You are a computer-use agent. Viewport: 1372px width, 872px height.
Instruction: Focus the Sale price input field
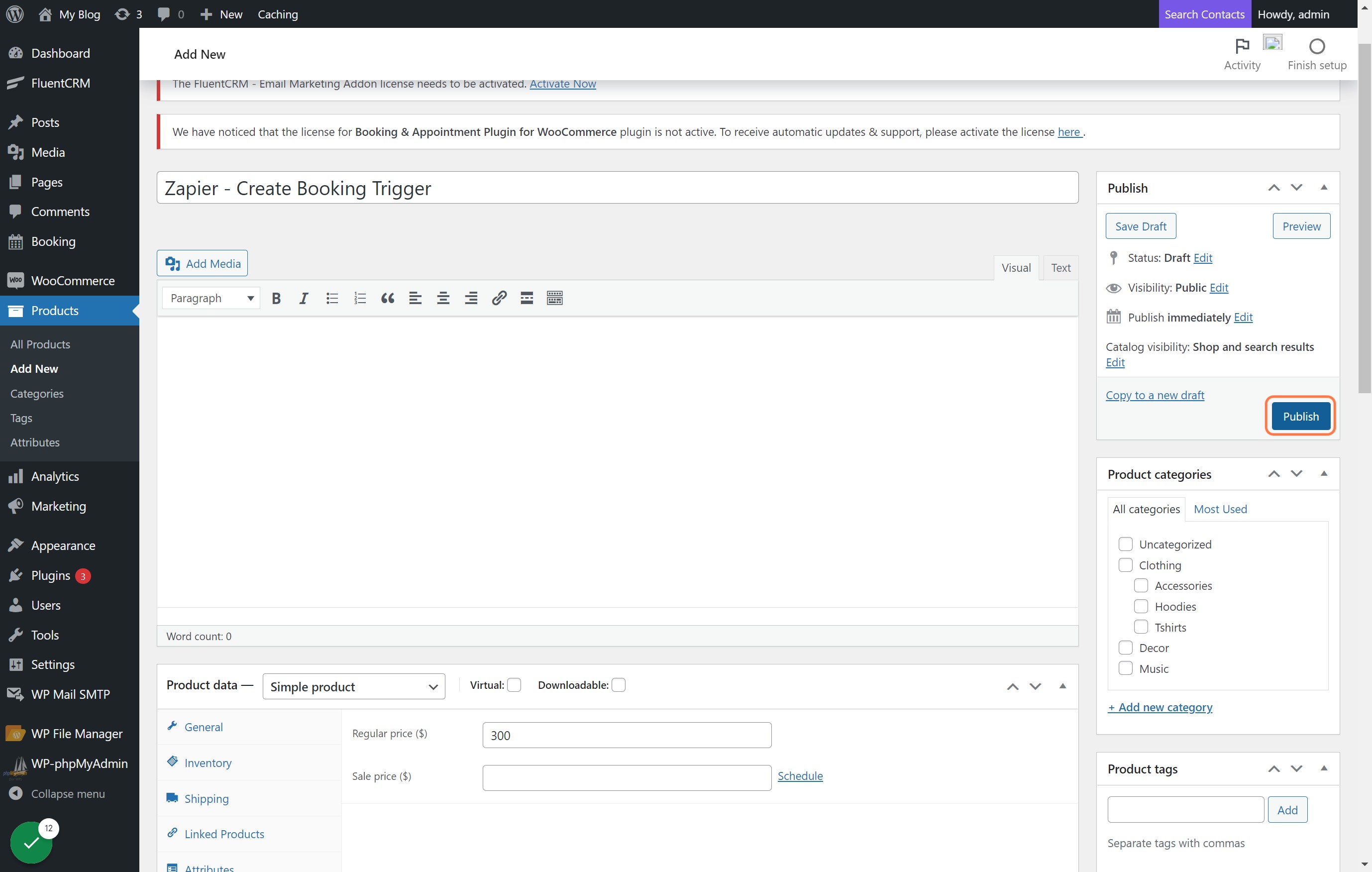(627, 777)
